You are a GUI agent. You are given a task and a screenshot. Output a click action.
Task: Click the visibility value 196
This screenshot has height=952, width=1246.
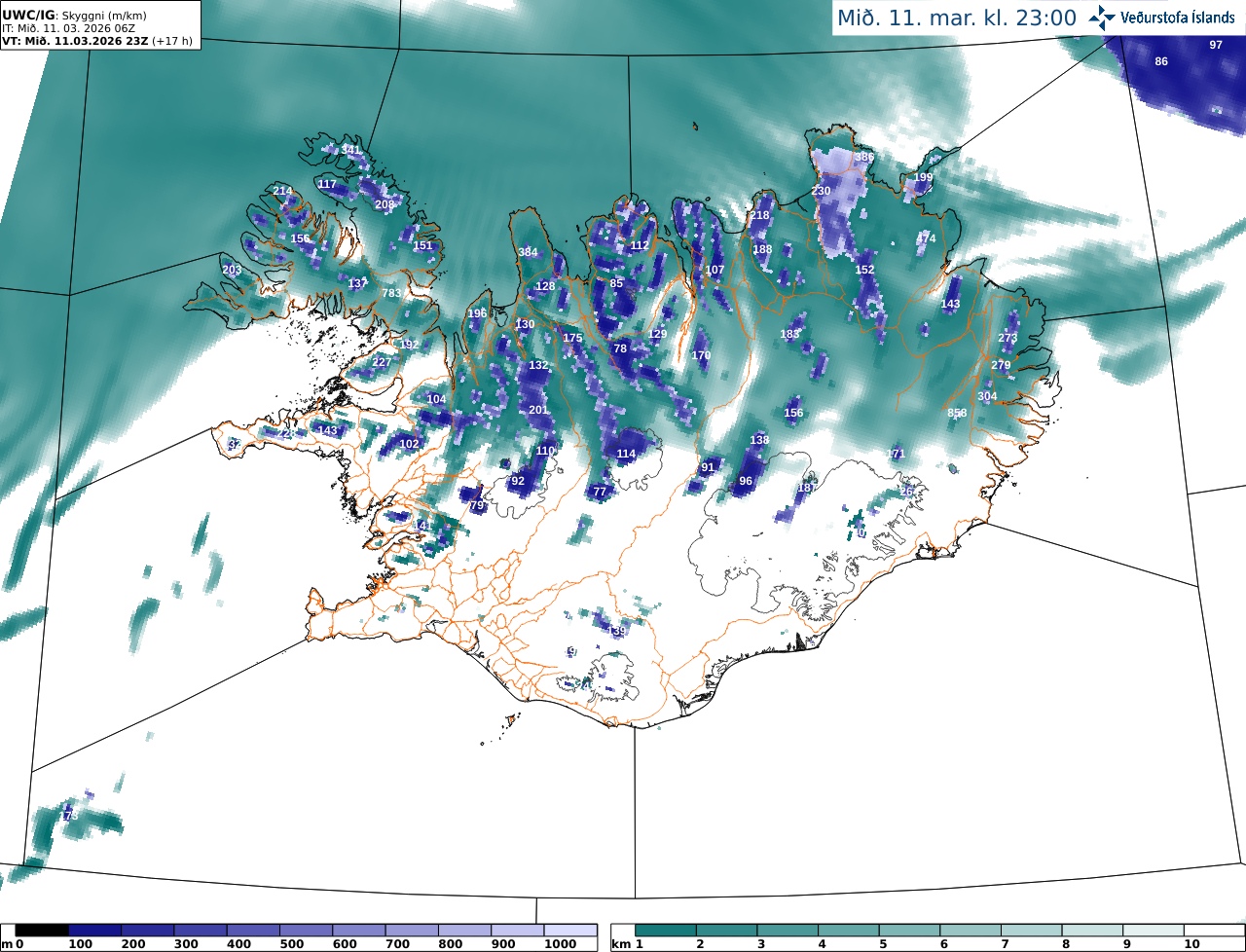click(477, 313)
